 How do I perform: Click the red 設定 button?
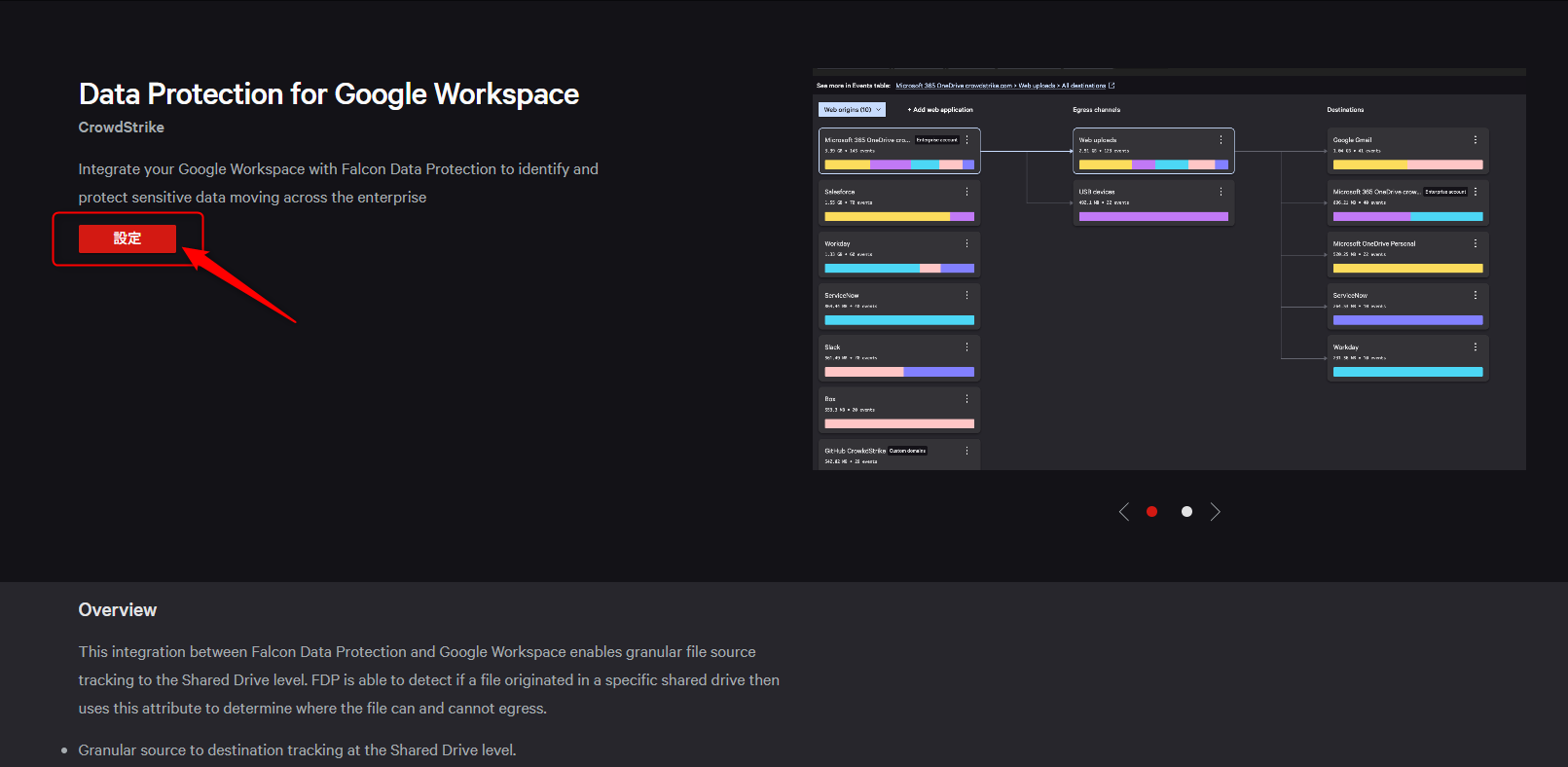128,238
